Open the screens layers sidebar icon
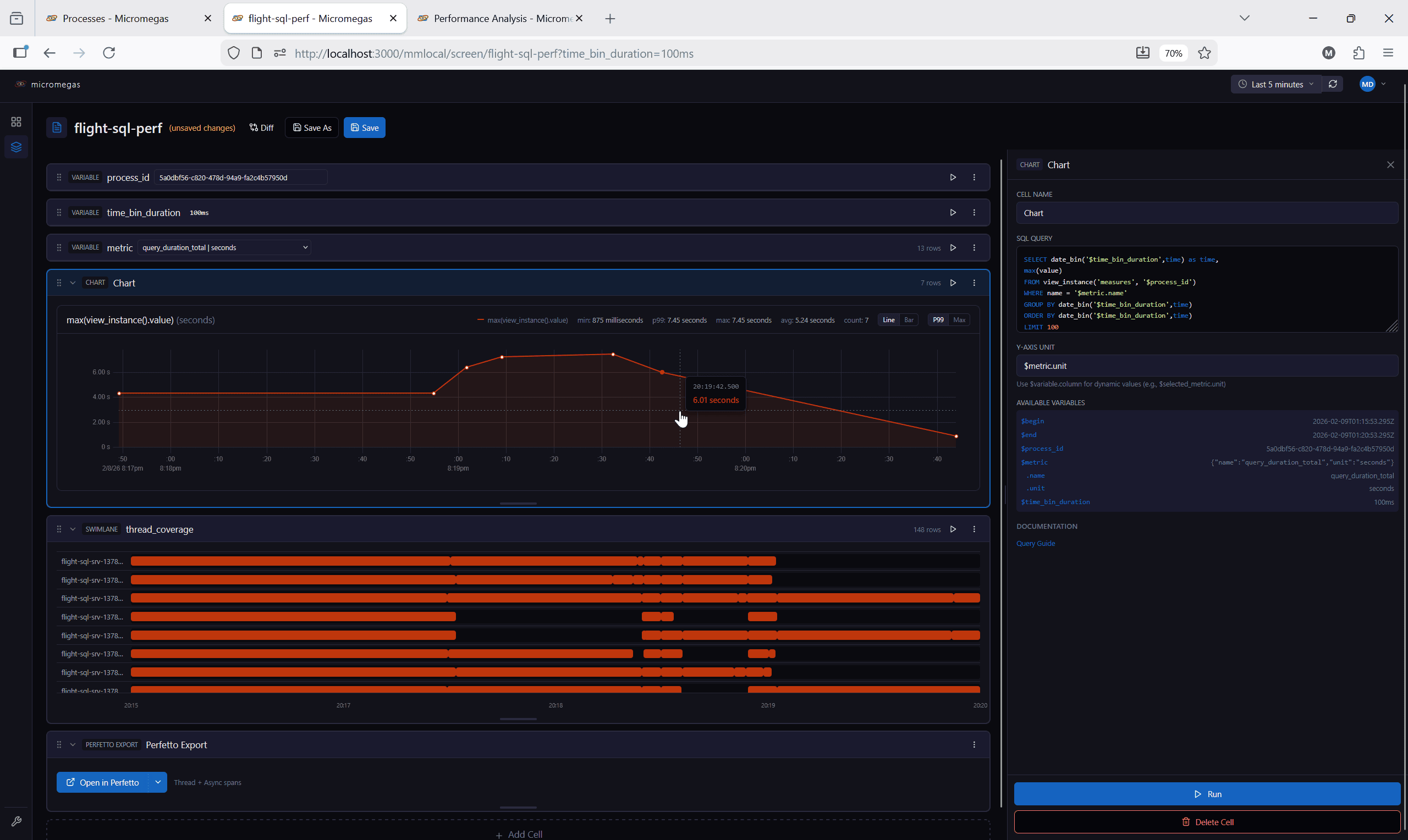1408x840 pixels. coord(16,147)
